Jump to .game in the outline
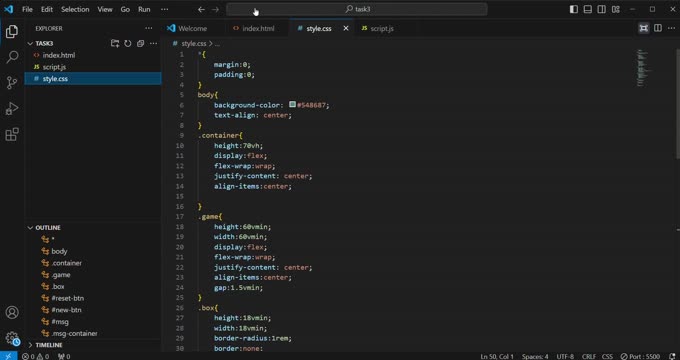 [61, 275]
